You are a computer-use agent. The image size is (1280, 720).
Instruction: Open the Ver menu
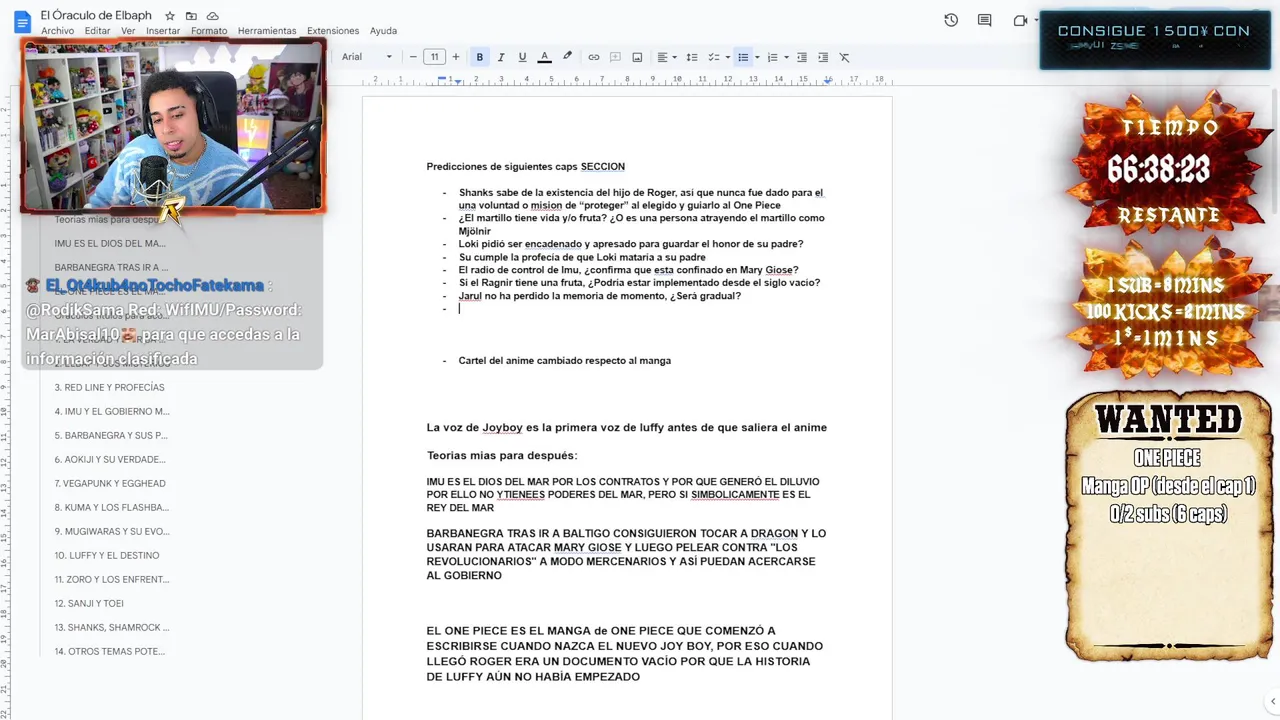click(x=128, y=31)
